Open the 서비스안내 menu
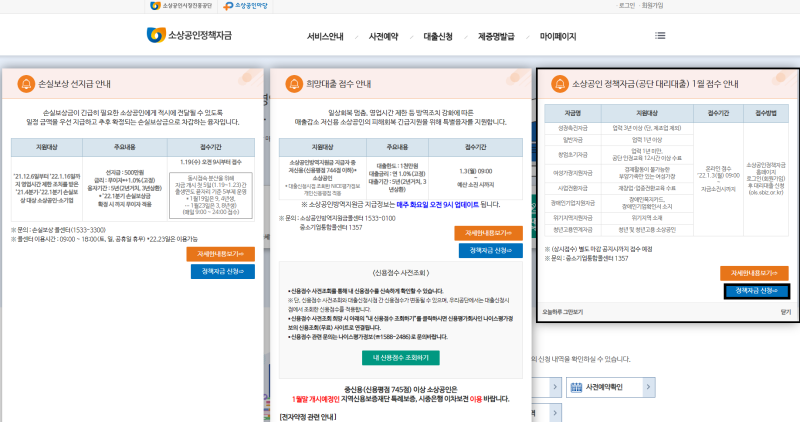The width and height of the screenshot is (800, 422). (x=325, y=36)
